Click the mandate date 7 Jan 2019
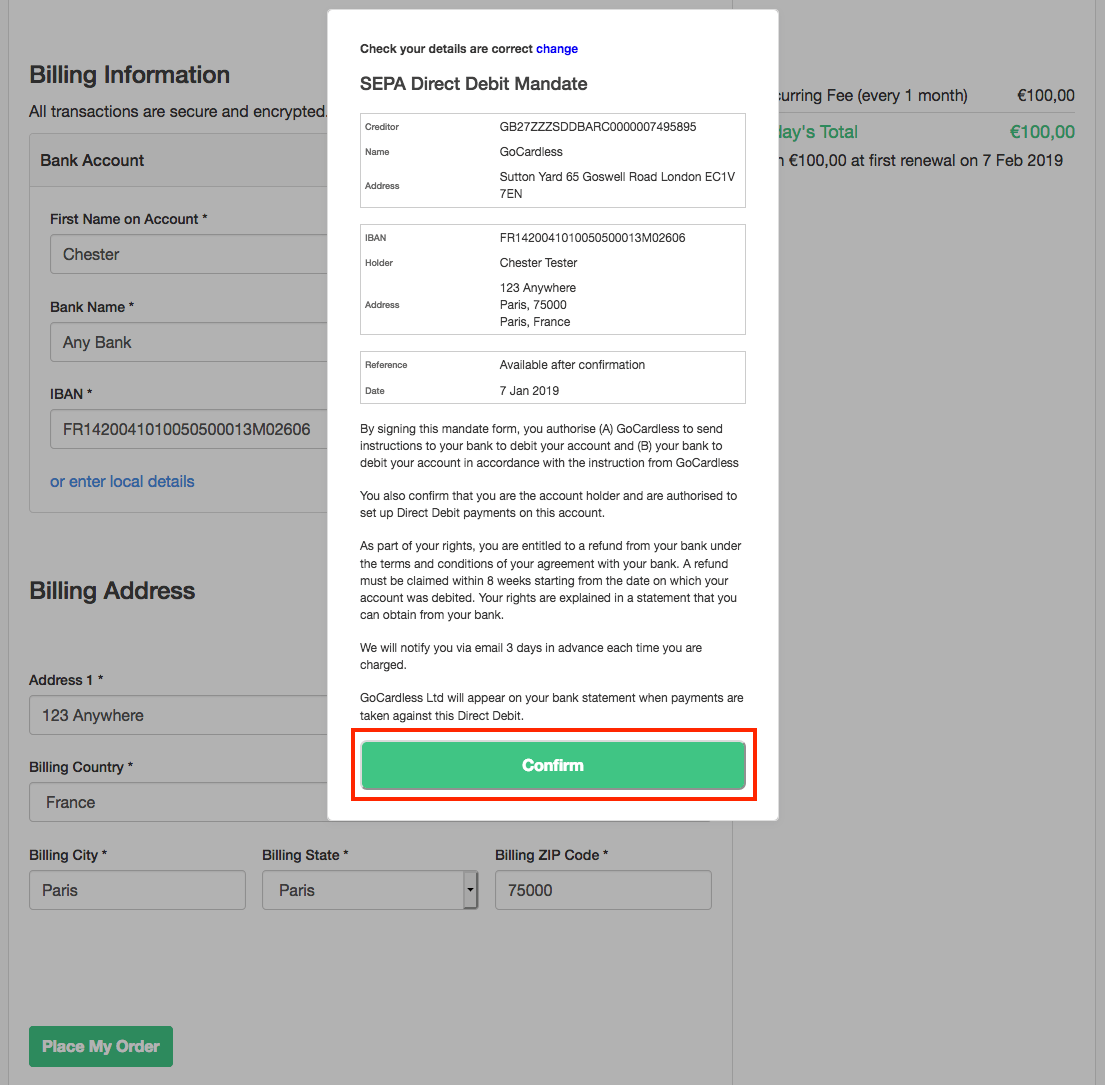 (x=529, y=391)
